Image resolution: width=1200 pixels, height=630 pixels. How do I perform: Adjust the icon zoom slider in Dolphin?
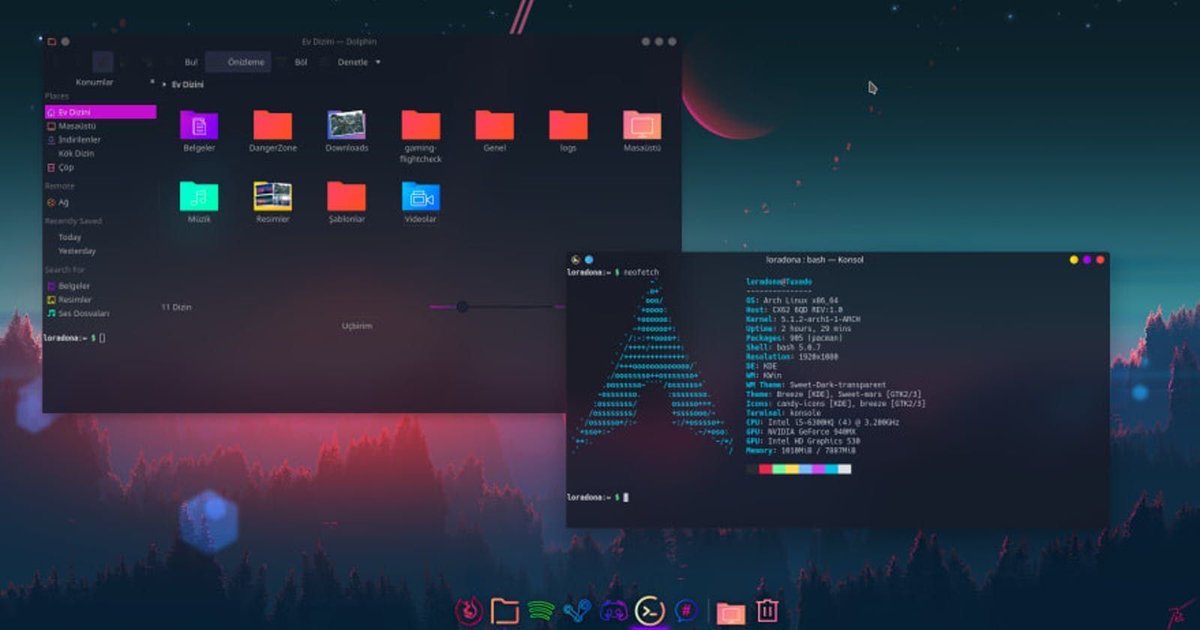[x=463, y=306]
